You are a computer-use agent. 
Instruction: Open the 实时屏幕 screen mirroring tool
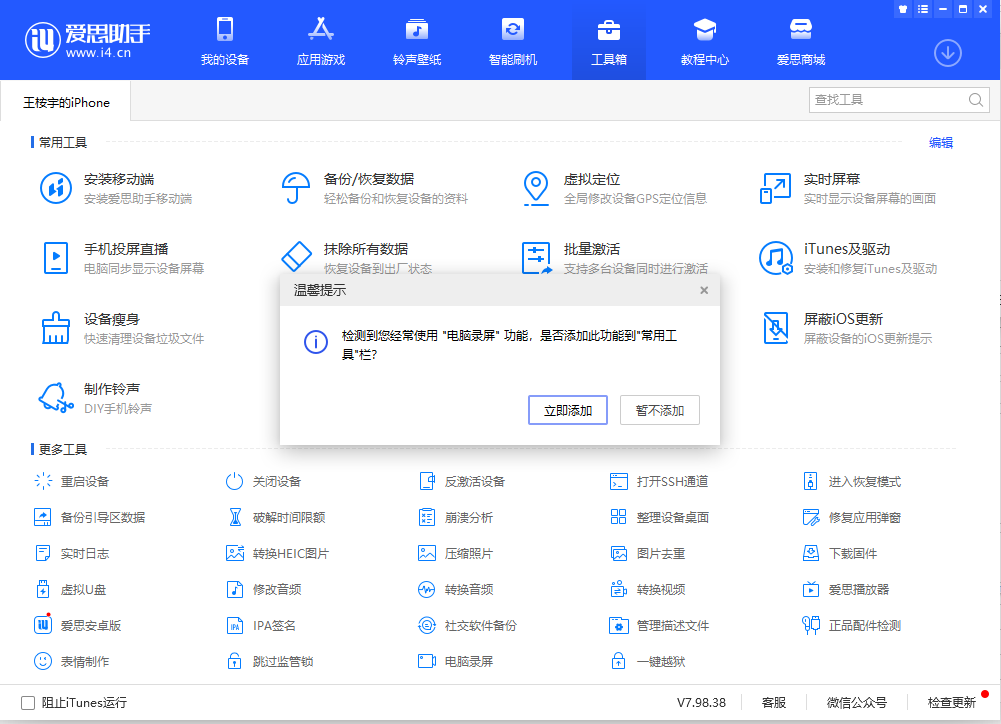776,188
